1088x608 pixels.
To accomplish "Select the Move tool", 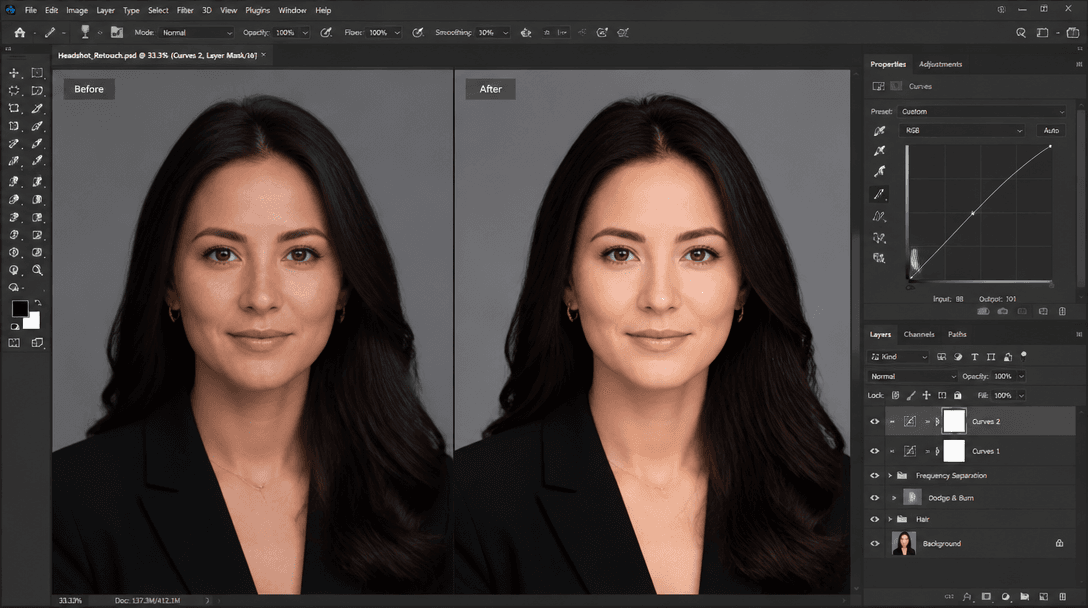I will (14, 73).
